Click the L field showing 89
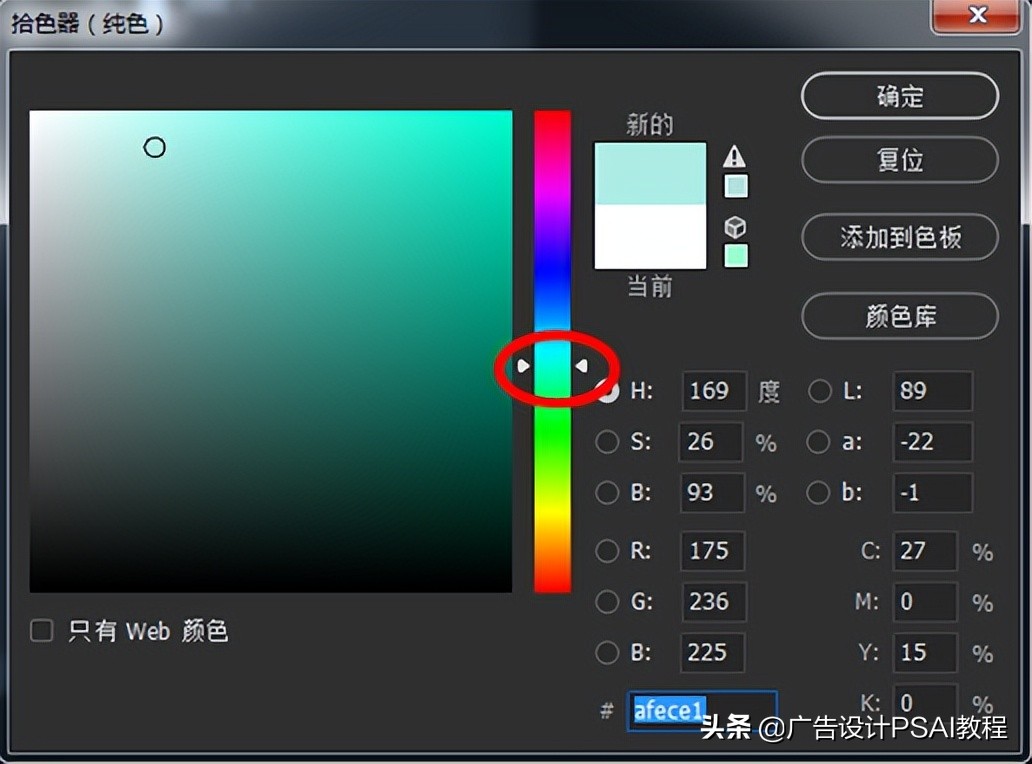 click(x=932, y=391)
